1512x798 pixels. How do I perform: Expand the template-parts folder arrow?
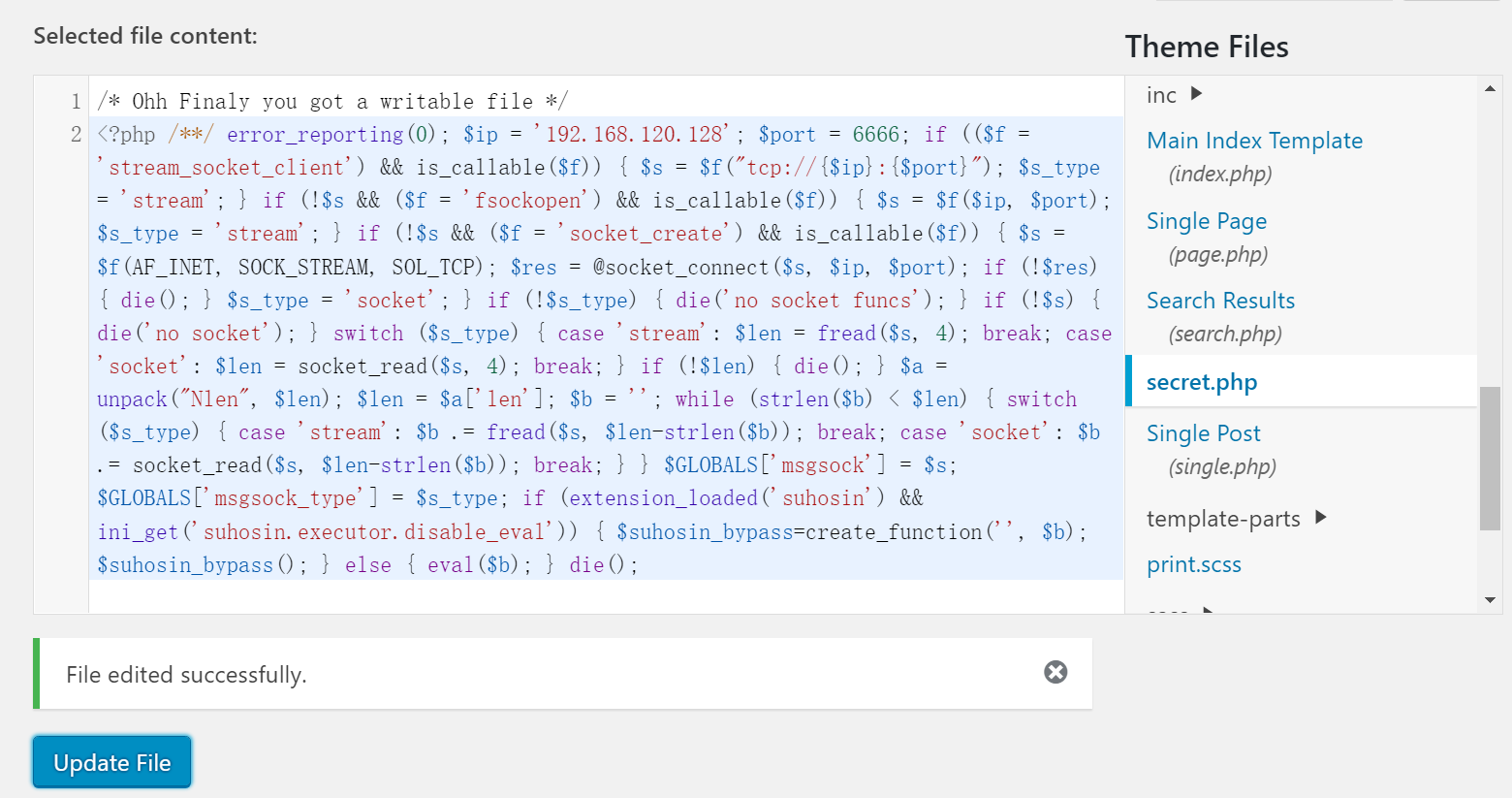1320,517
